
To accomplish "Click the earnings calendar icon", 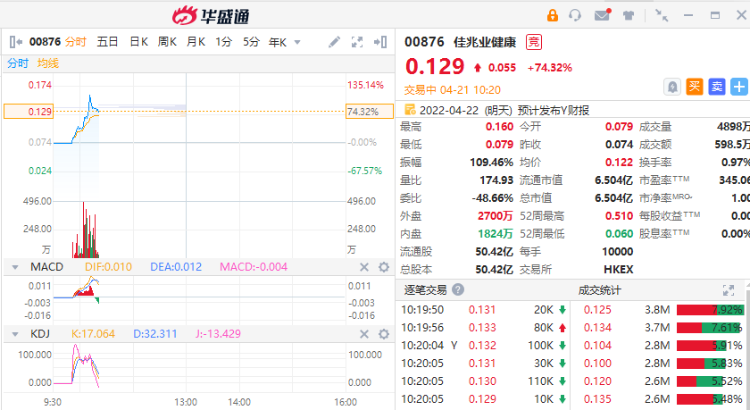I will [410, 110].
